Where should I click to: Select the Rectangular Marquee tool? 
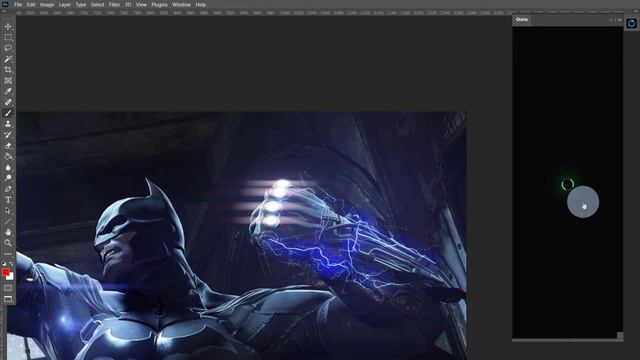click(x=8, y=37)
